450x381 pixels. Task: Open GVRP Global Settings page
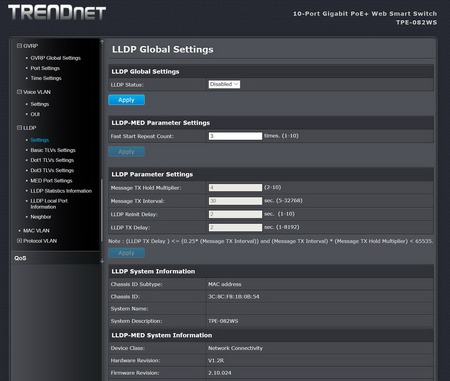56,58
